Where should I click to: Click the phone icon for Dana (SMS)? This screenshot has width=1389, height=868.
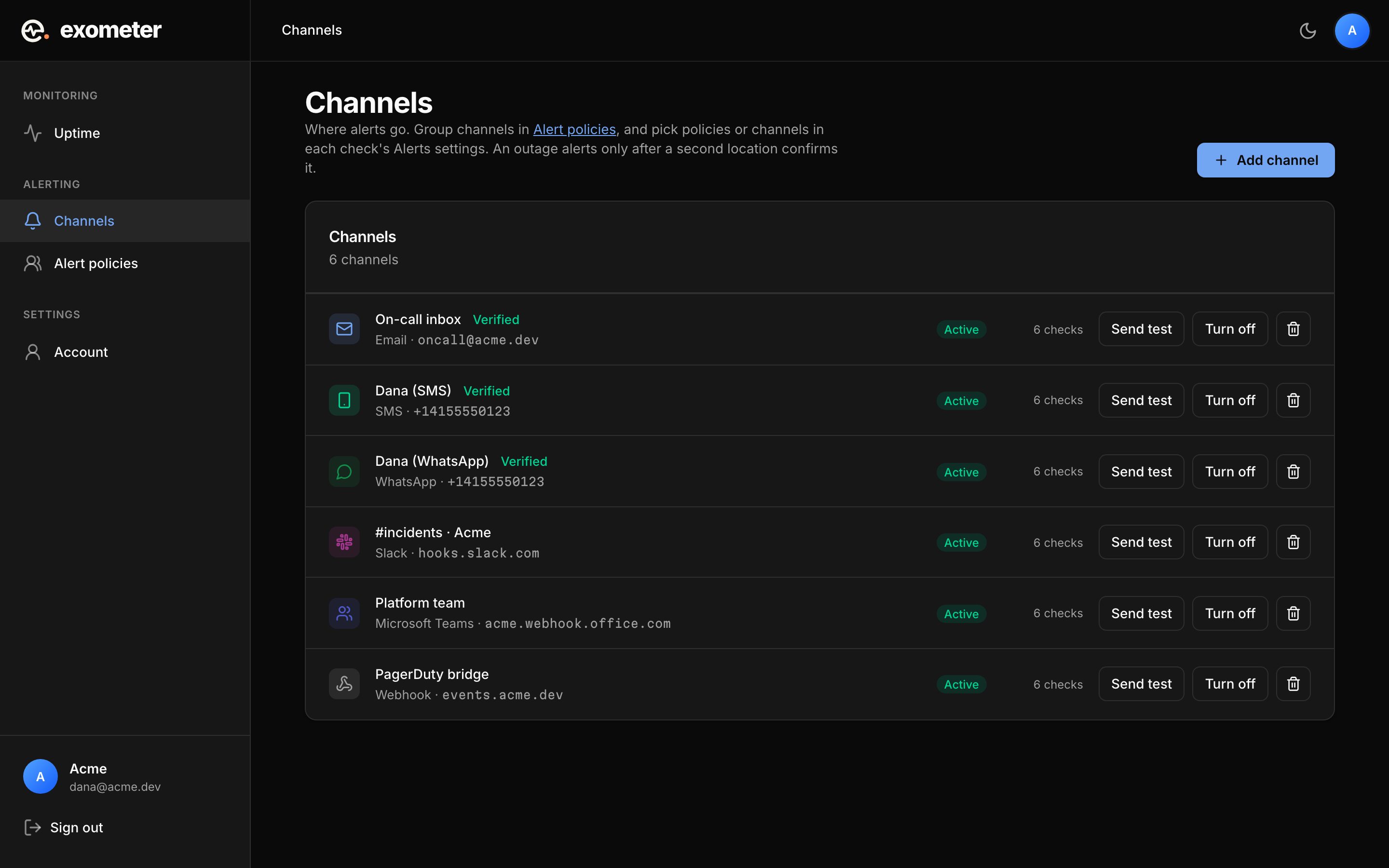click(x=344, y=400)
